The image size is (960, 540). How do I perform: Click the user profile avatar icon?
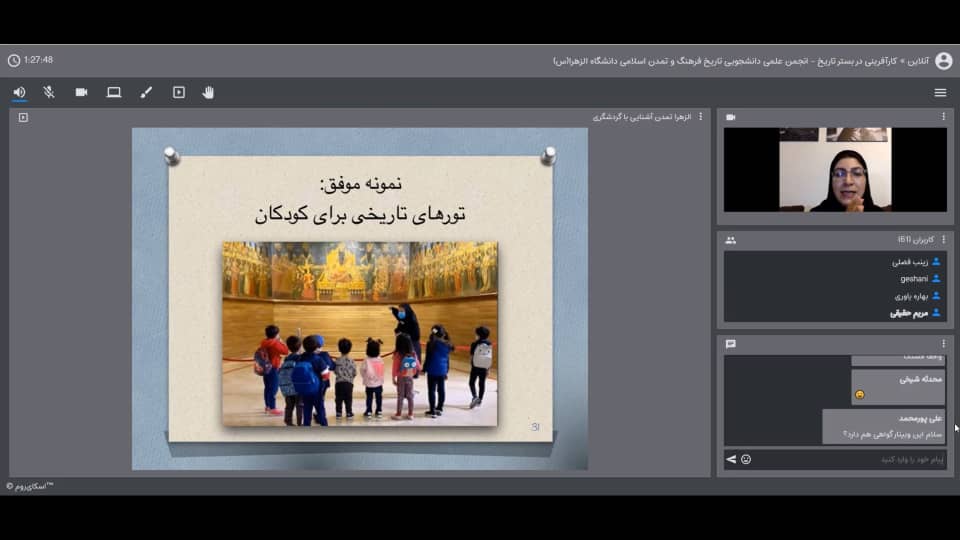(943, 61)
